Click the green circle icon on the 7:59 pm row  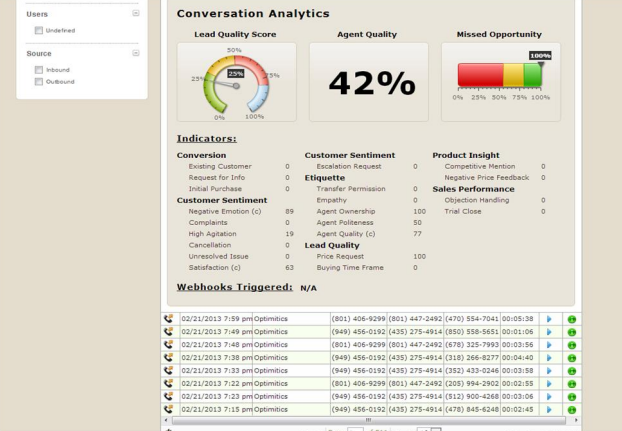(572, 319)
